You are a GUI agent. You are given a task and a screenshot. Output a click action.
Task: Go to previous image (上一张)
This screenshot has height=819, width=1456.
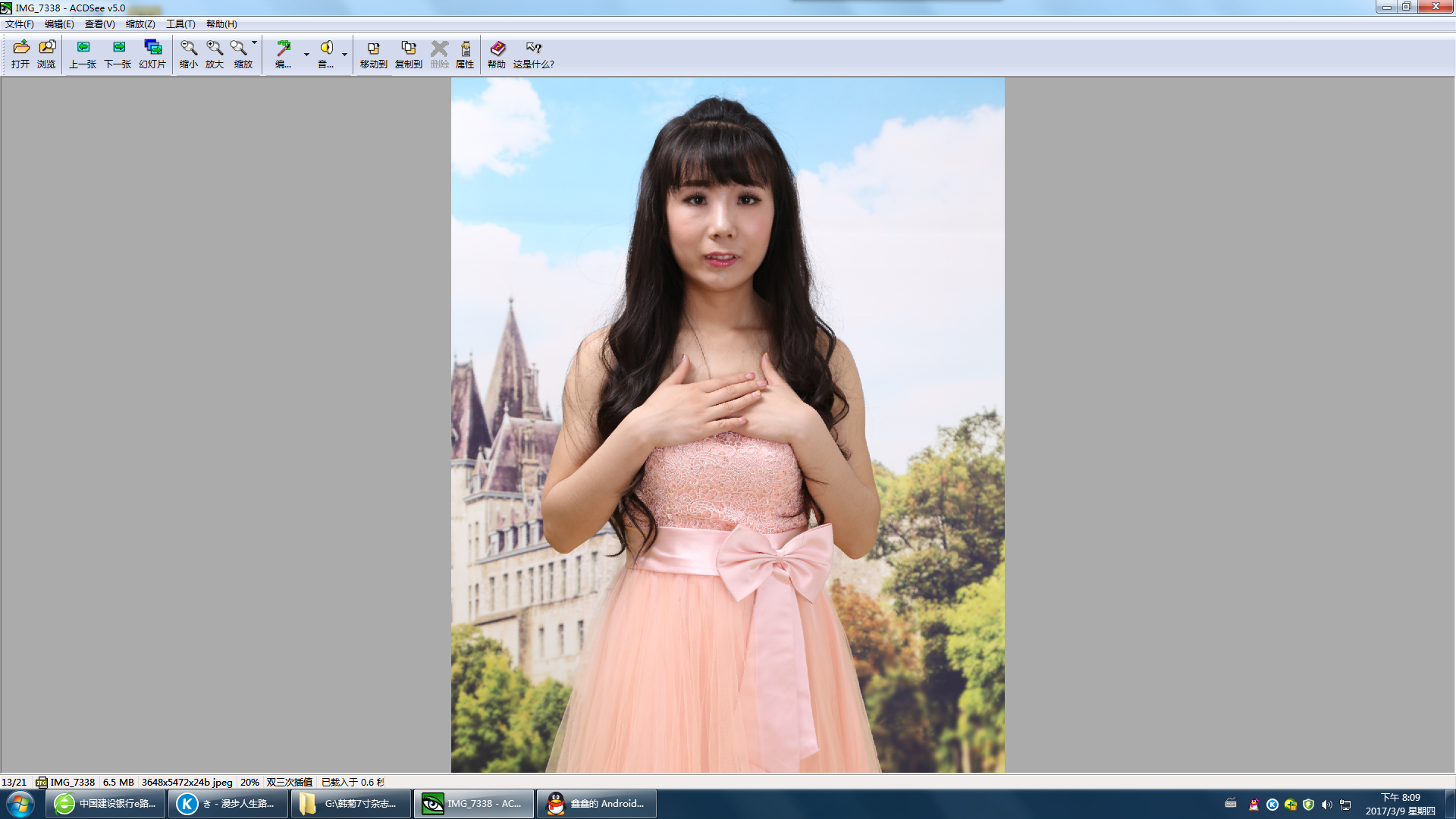(x=83, y=54)
